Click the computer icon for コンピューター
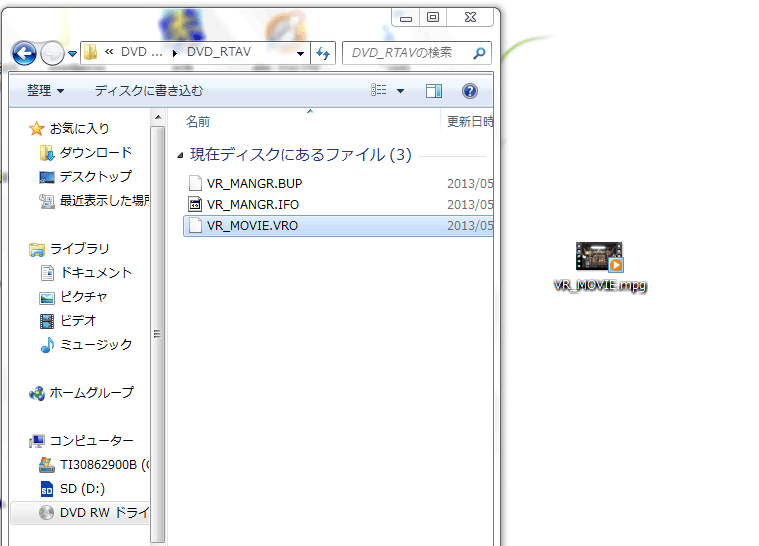This screenshot has width=759, height=546. (x=37, y=441)
